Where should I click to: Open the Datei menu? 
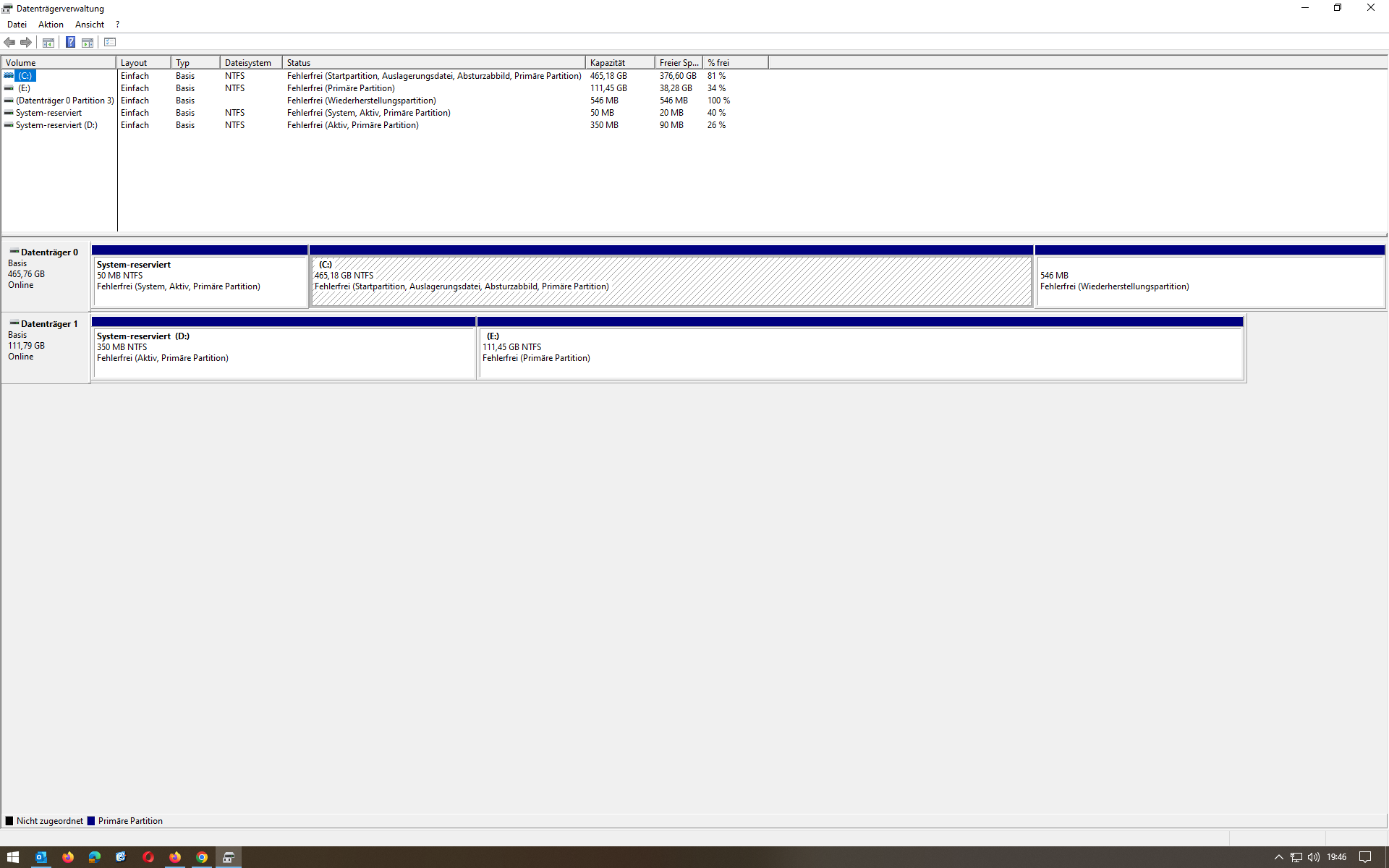coord(17,25)
